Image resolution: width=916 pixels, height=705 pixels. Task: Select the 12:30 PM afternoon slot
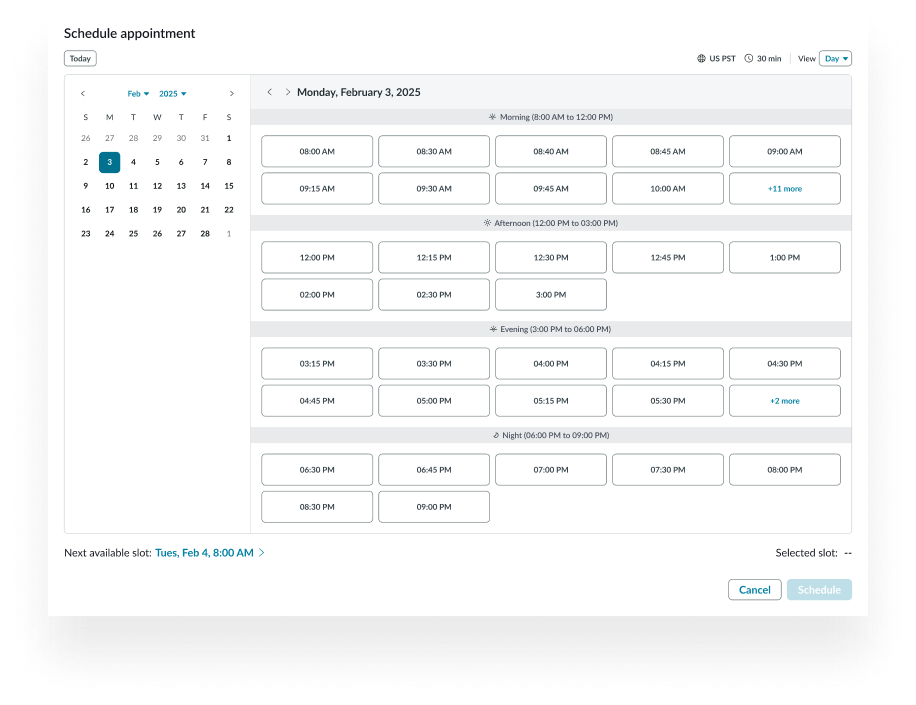coord(550,257)
